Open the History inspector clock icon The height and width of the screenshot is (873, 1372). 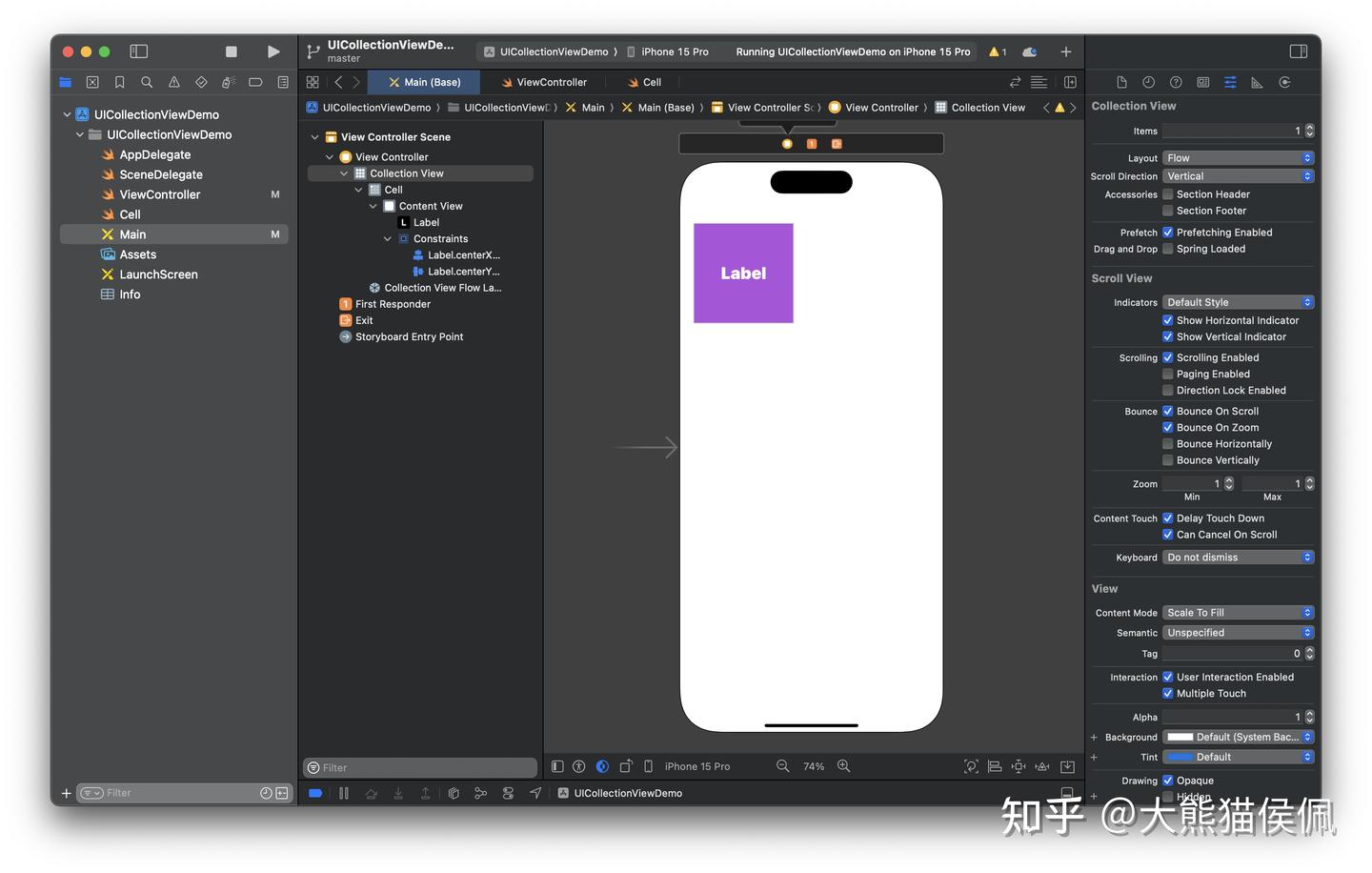click(1148, 82)
